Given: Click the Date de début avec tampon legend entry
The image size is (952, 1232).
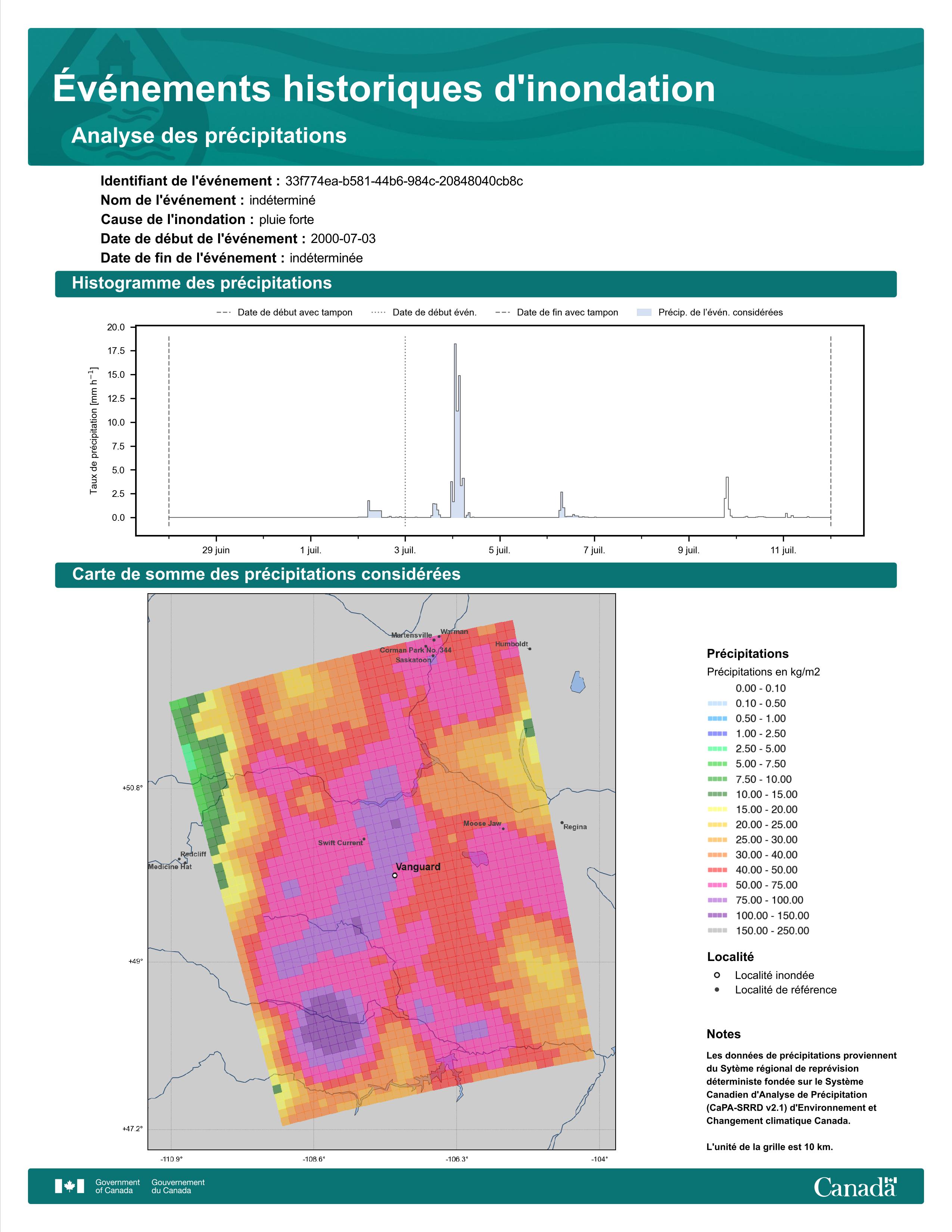Looking at the screenshot, I should (284, 312).
